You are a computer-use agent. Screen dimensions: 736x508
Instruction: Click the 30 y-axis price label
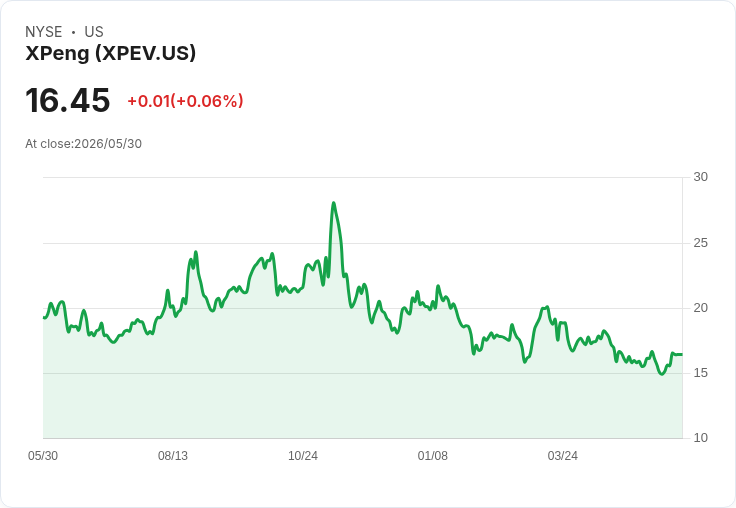coord(700,177)
